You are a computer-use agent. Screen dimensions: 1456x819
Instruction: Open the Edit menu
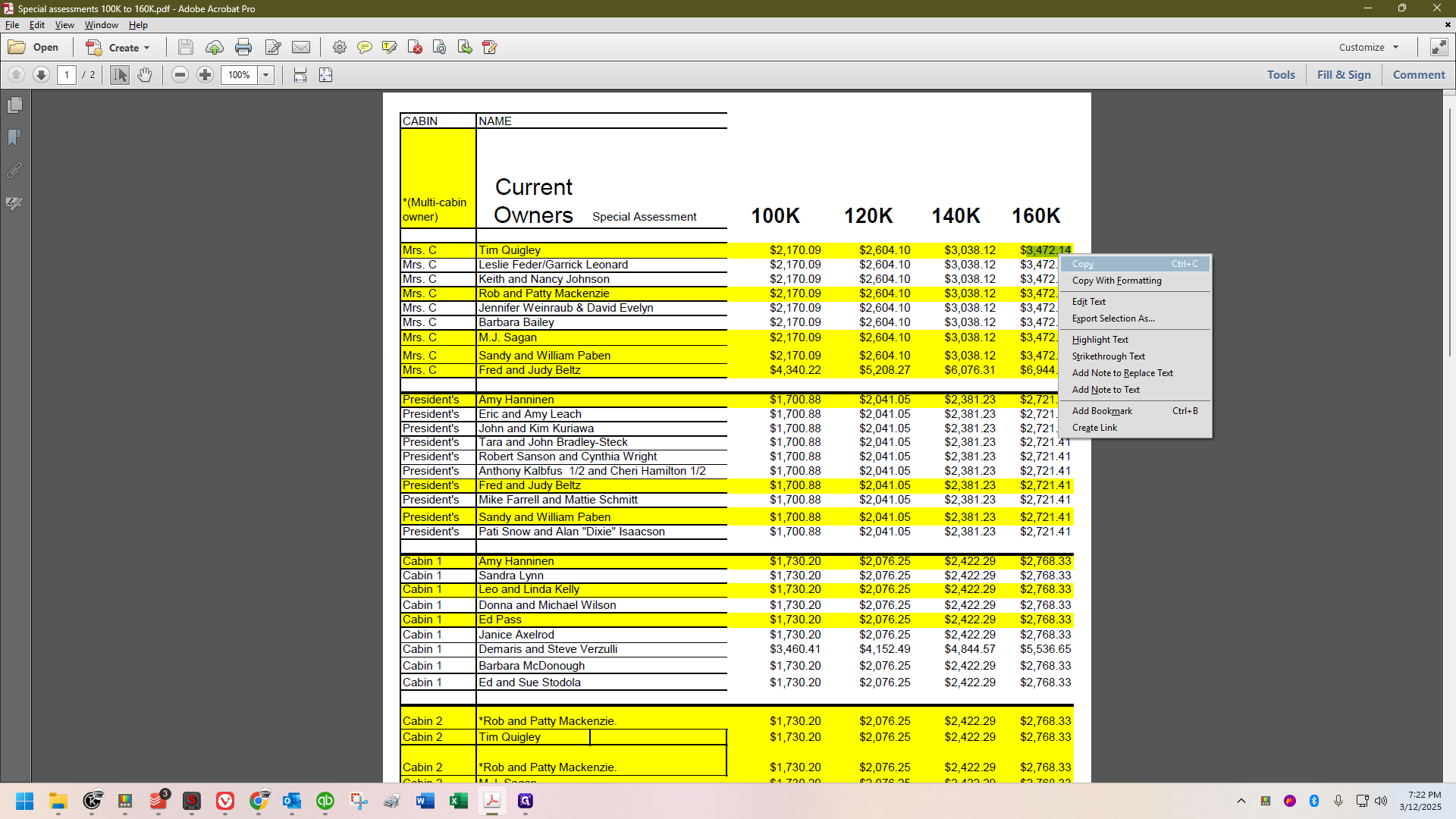[37, 25]
